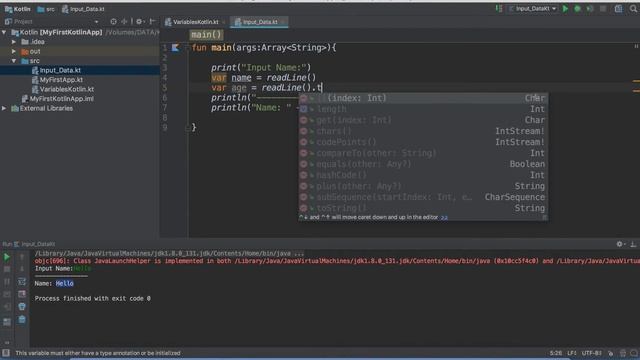Image resolution: width=640 pixels, height=360 pixels.
Task: Choose get(index: Int) completion suggestion
Action: pos(423,120)
